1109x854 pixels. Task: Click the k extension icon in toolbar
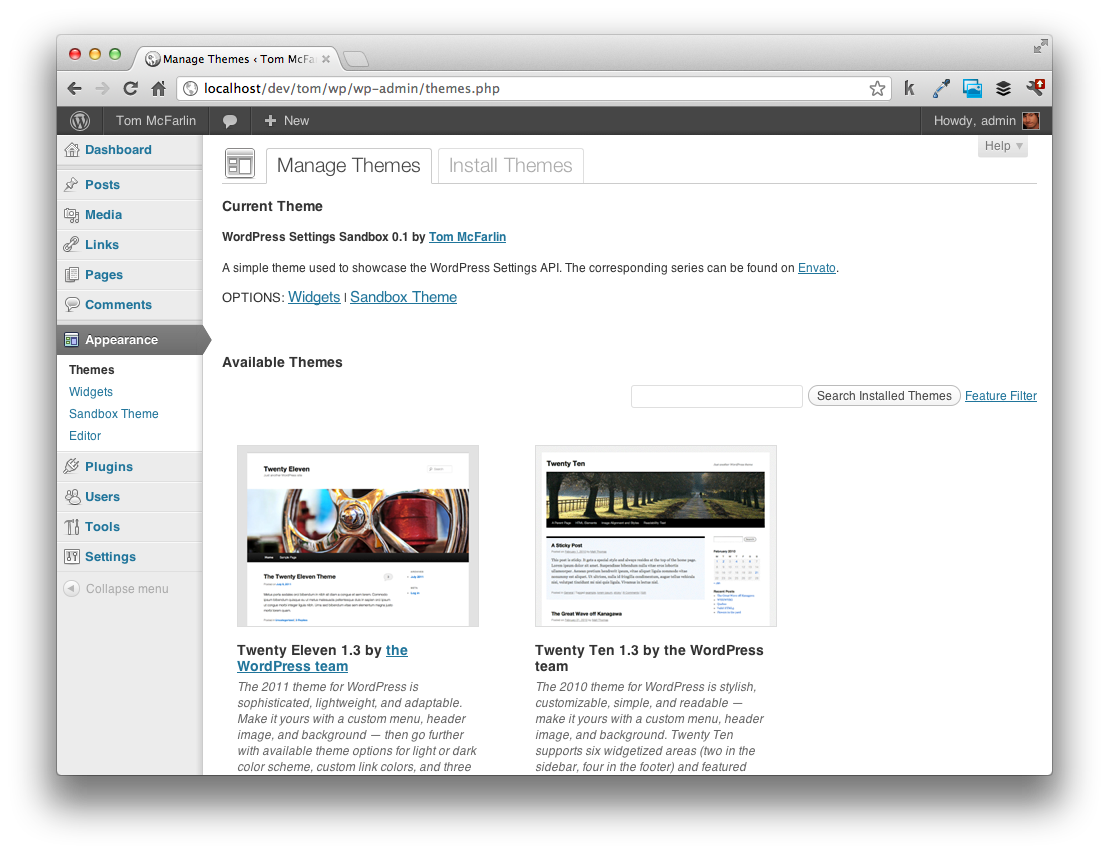910,88
